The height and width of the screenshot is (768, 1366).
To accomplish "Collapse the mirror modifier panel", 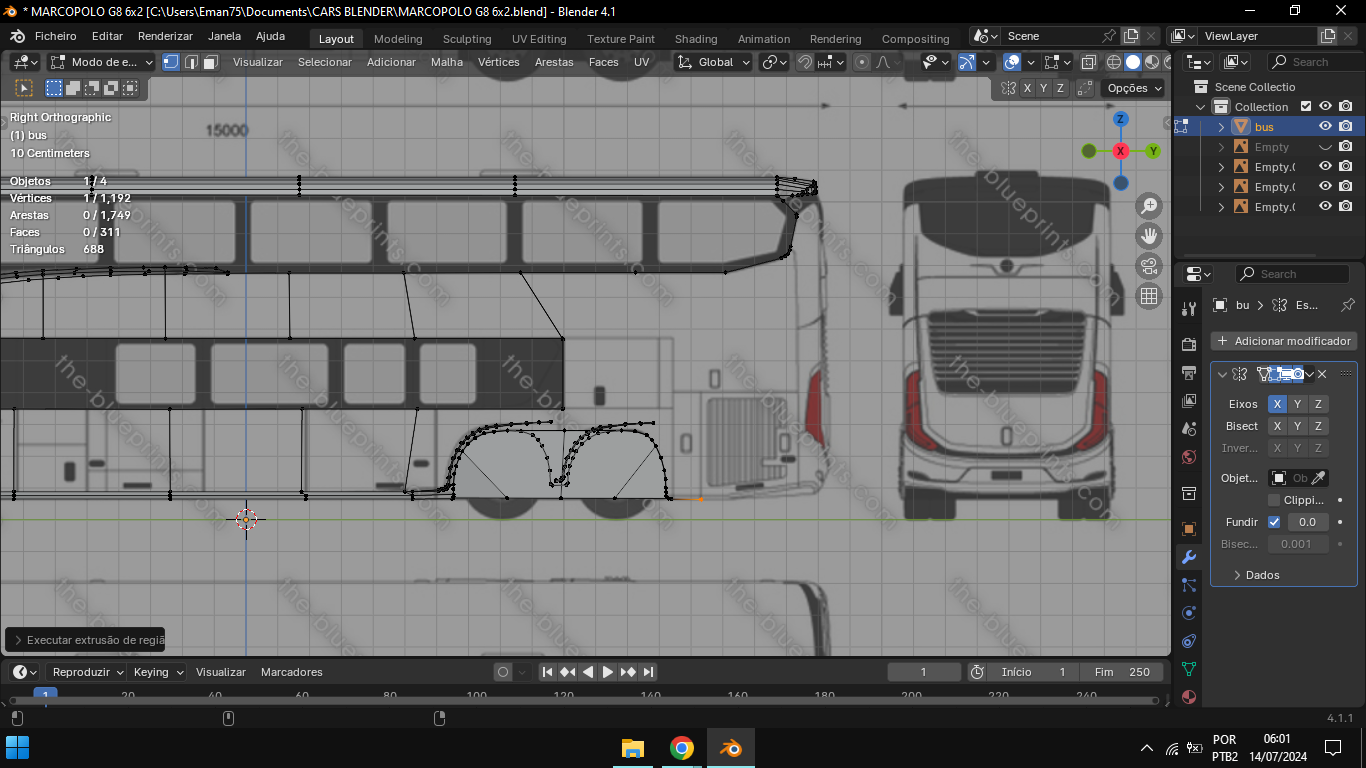I will 1222,374.
